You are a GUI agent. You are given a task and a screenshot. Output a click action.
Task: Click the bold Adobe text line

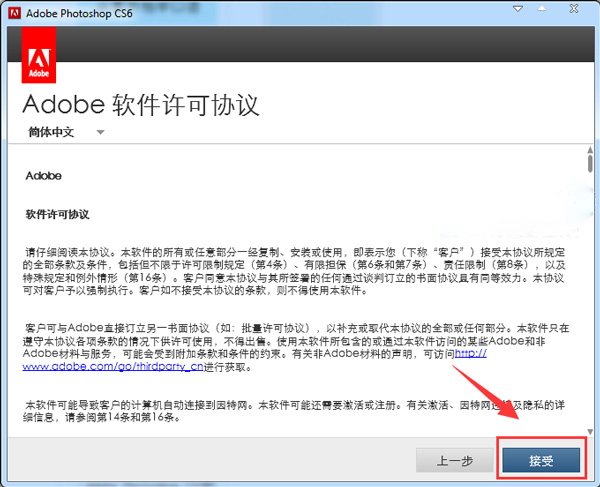click(x=44, y=176)
